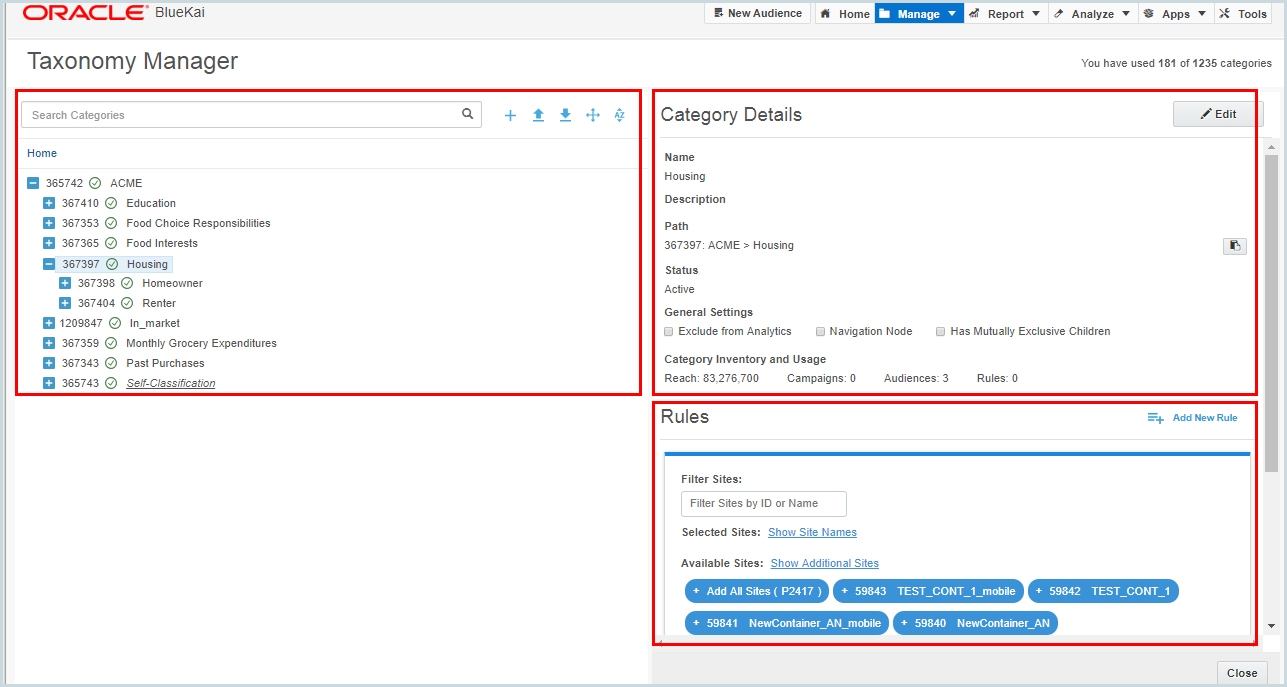This screenshot has width=1287, height=687.
Task: Enable Has Mutually Exclusive Children
Action: tap(939, 331)
